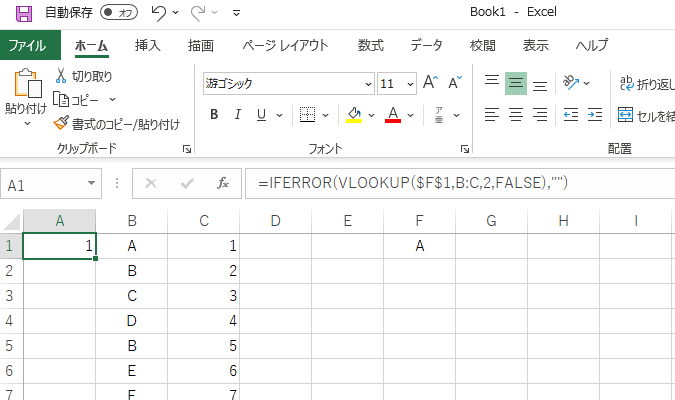The height and width of the screenshot is (400, 675).
Task: Toggle Bold formatting
Action: click(214, 115)
